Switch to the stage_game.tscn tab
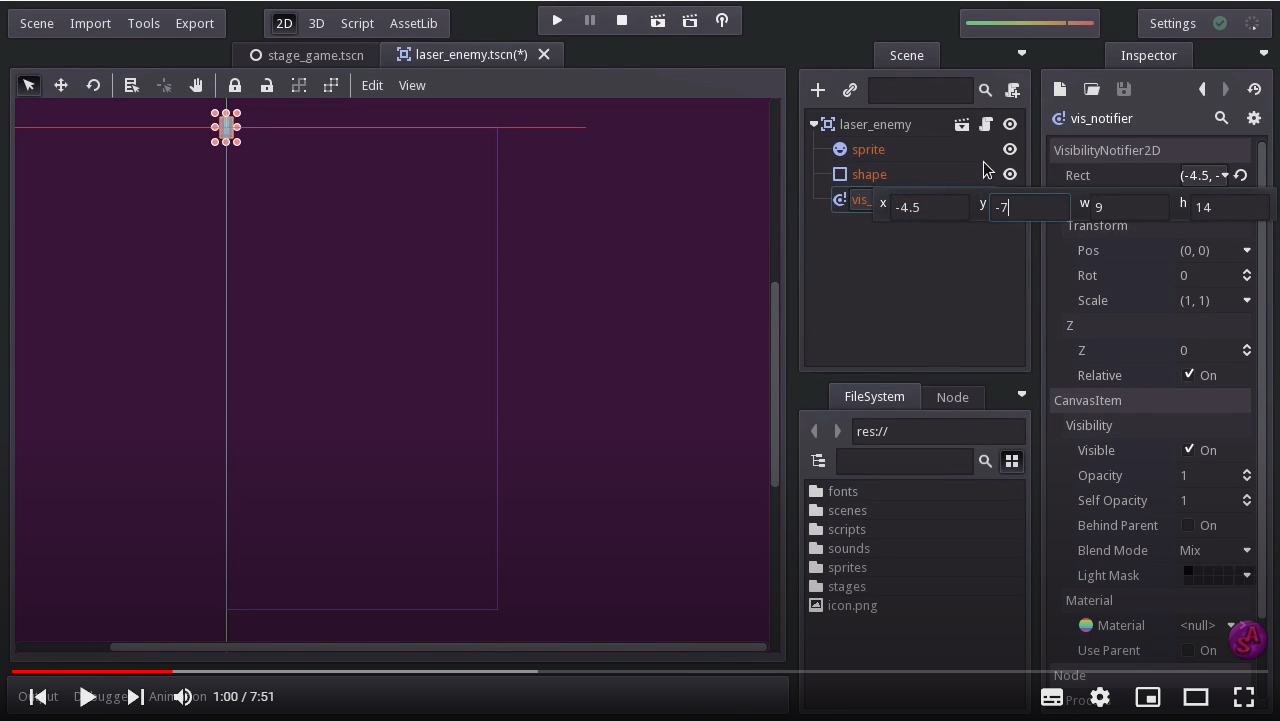This screenshot has height=721, width=1280. (x=306, y=55)
